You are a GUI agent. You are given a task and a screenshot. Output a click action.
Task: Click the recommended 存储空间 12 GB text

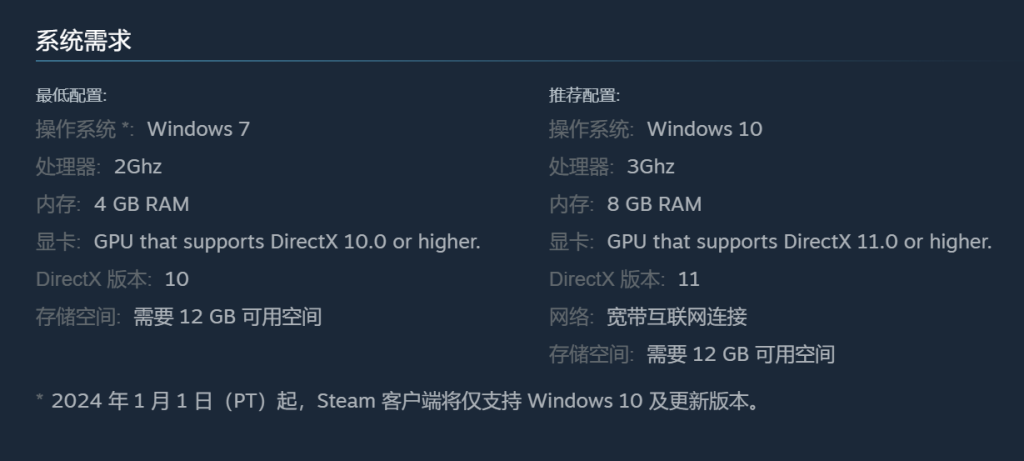[741, 355]
